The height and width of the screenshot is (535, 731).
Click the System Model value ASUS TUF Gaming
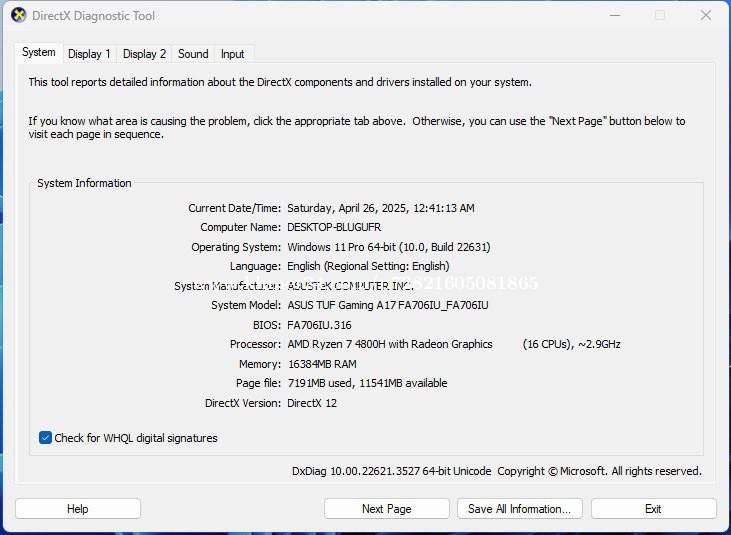(387, 305)
